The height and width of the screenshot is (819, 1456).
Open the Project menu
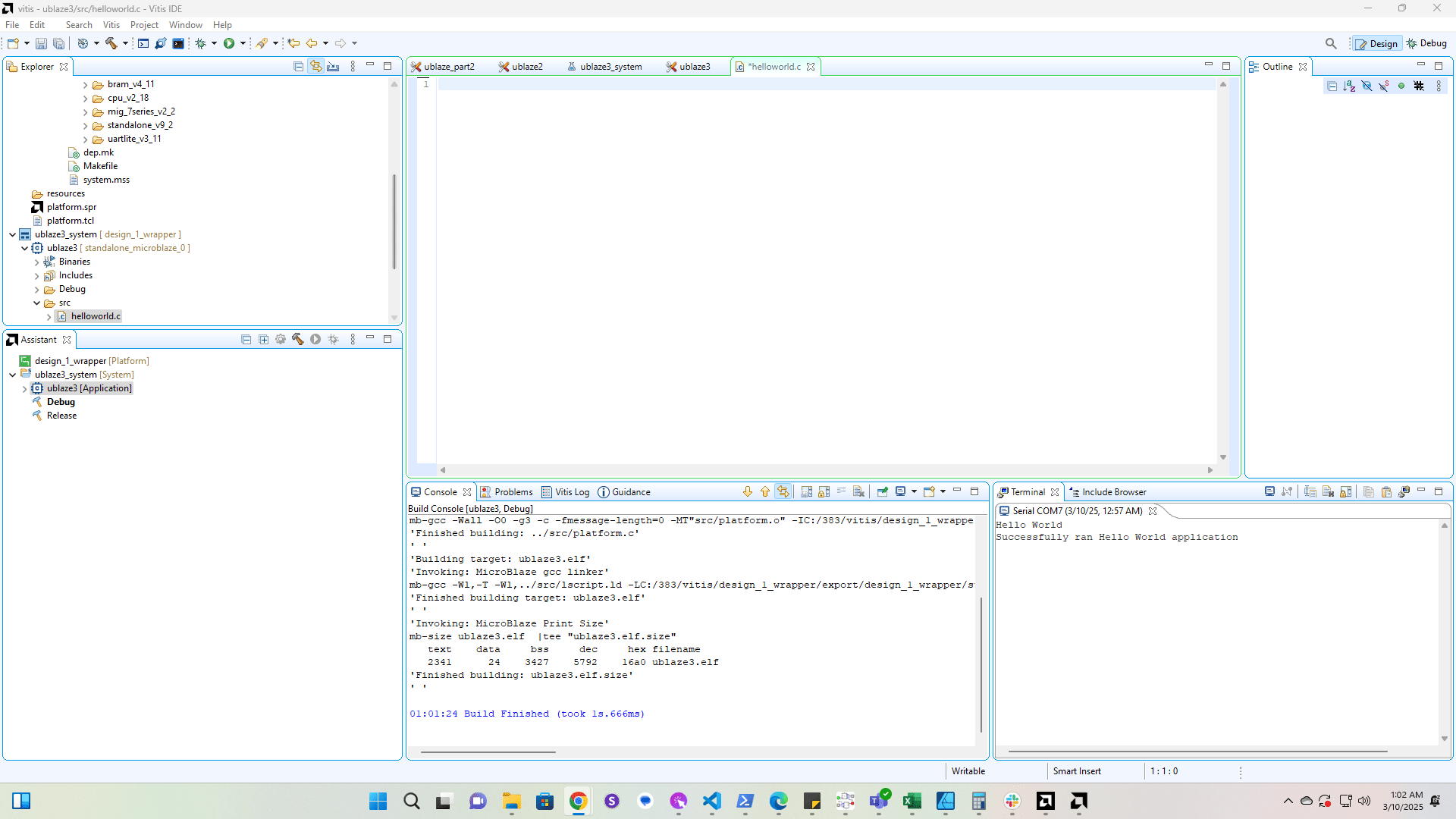pos(144,25)
